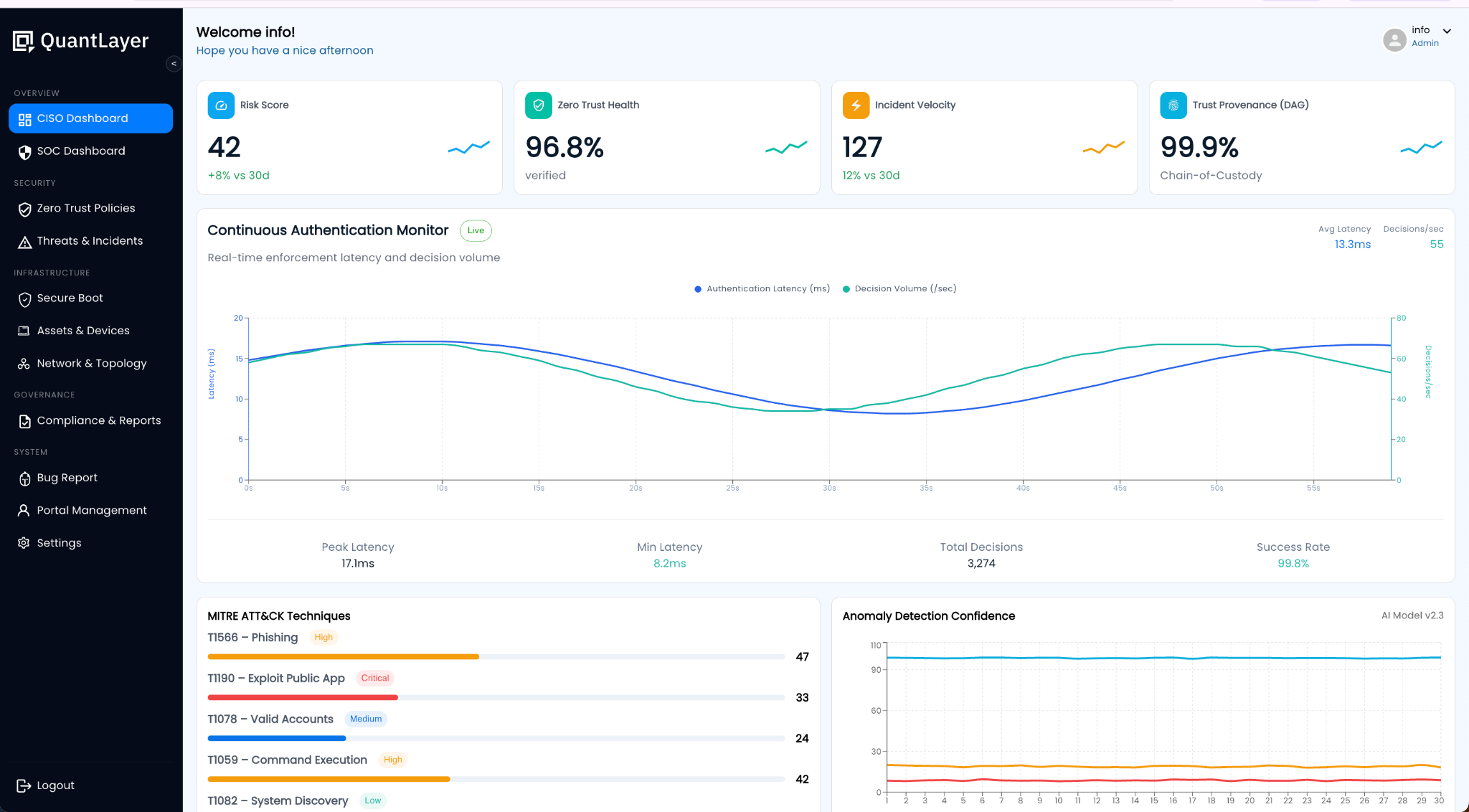Open Settings via the gear icon
Screen dimensions: 1469x812
(x=24, y=543)
